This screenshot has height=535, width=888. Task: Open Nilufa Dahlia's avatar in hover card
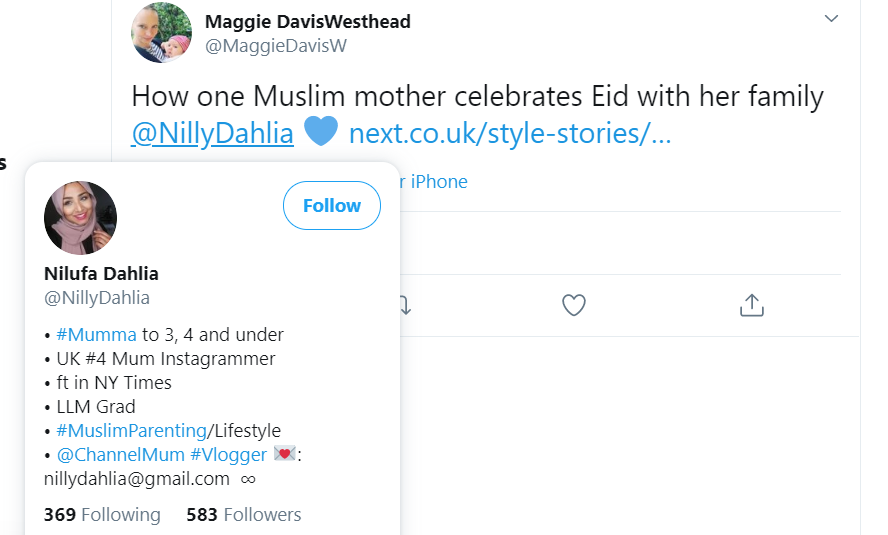tap(81, 218)
